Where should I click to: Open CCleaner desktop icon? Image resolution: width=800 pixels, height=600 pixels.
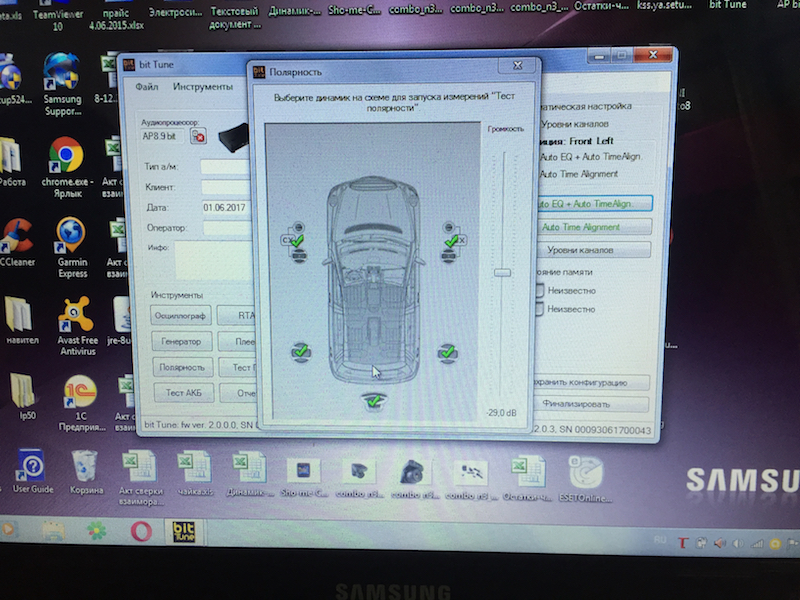17,243
